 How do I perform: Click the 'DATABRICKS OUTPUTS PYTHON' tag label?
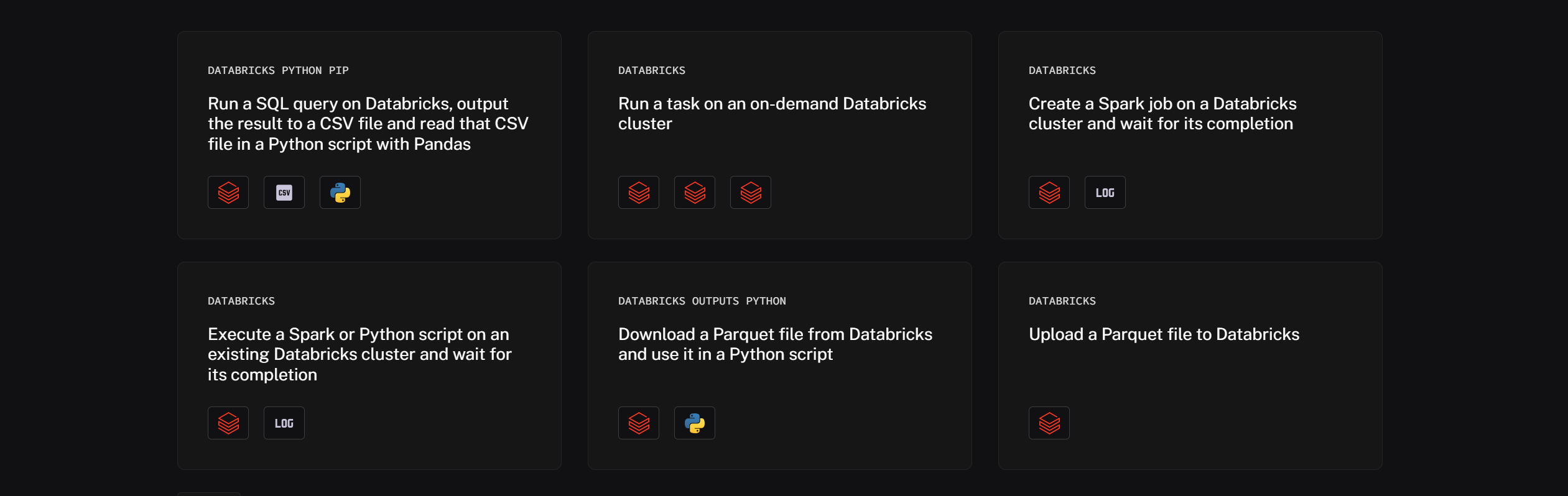(702, 301)
